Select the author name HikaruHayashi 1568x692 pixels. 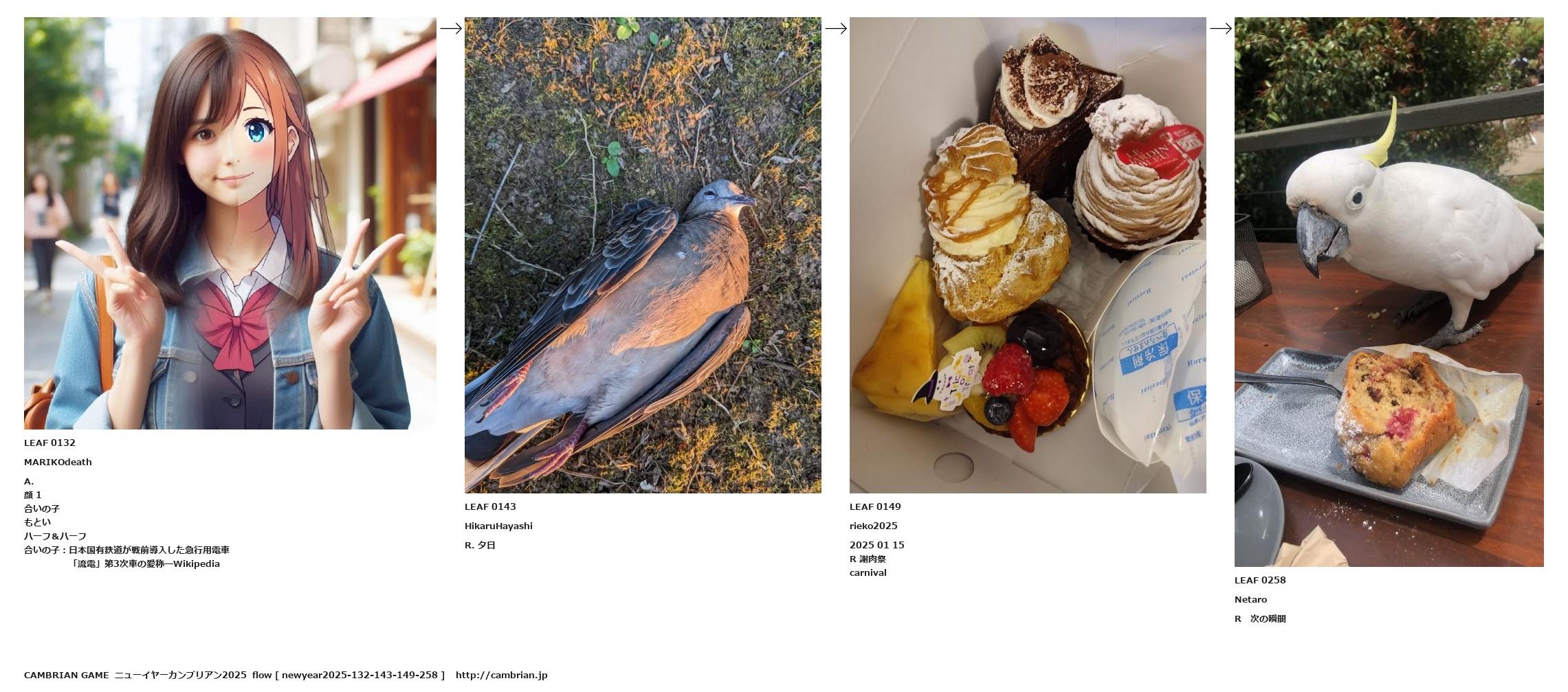[x=498, y=526]
